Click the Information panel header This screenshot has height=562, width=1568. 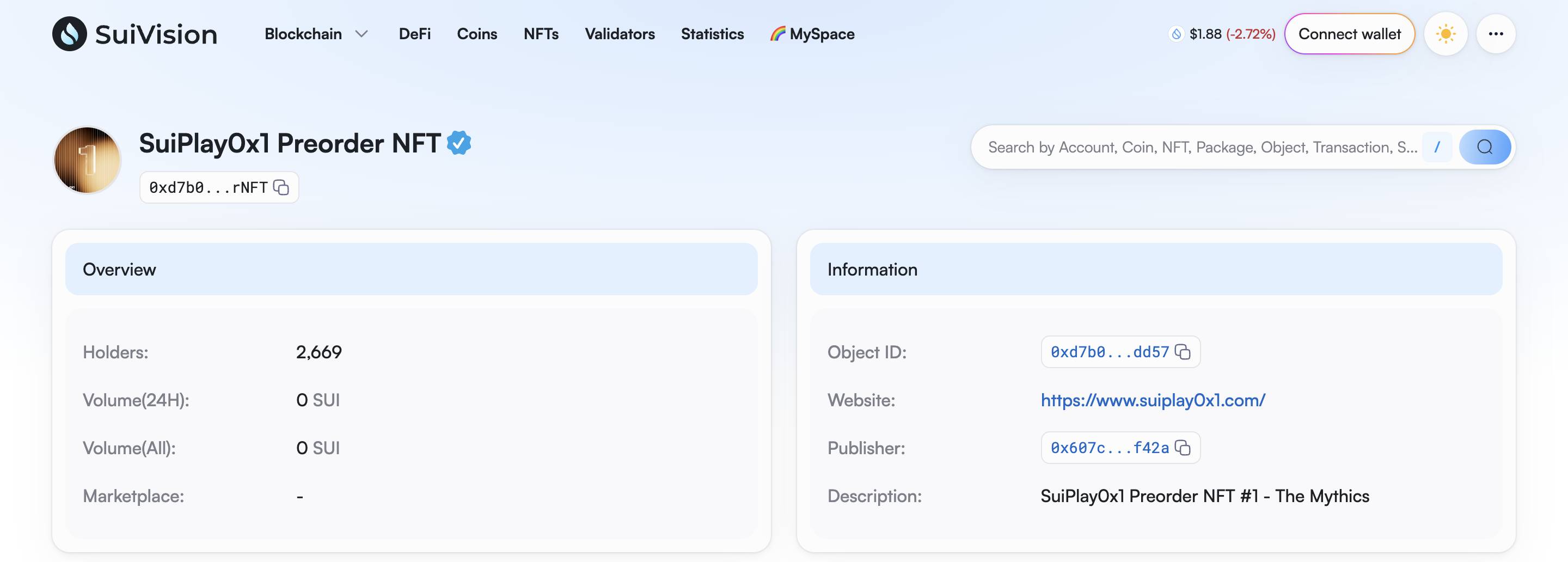point(1156,269)
